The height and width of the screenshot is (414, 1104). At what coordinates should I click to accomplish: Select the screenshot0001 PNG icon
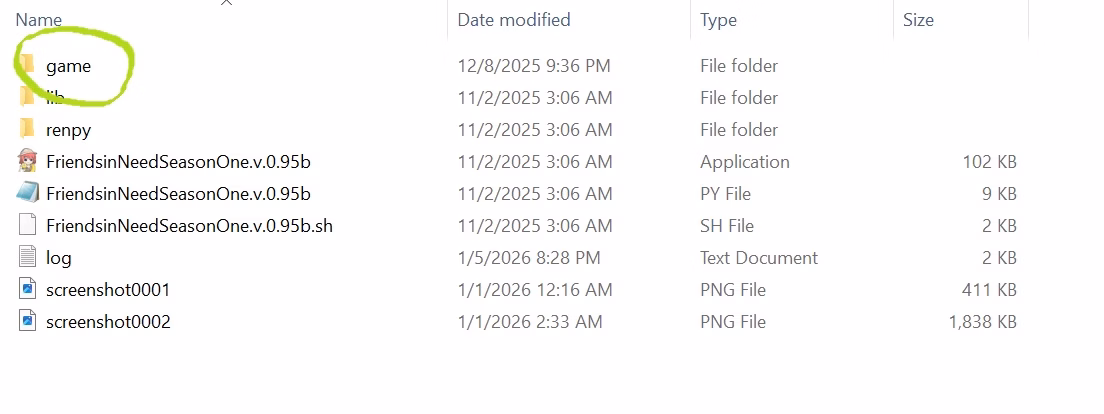point(27,289)
